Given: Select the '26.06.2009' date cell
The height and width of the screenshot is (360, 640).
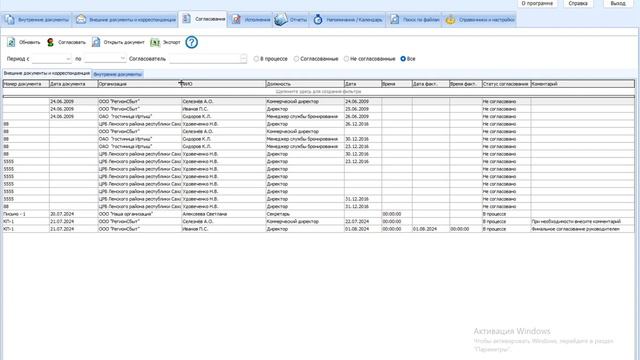Looking at the screenshot, I should 363,116.
